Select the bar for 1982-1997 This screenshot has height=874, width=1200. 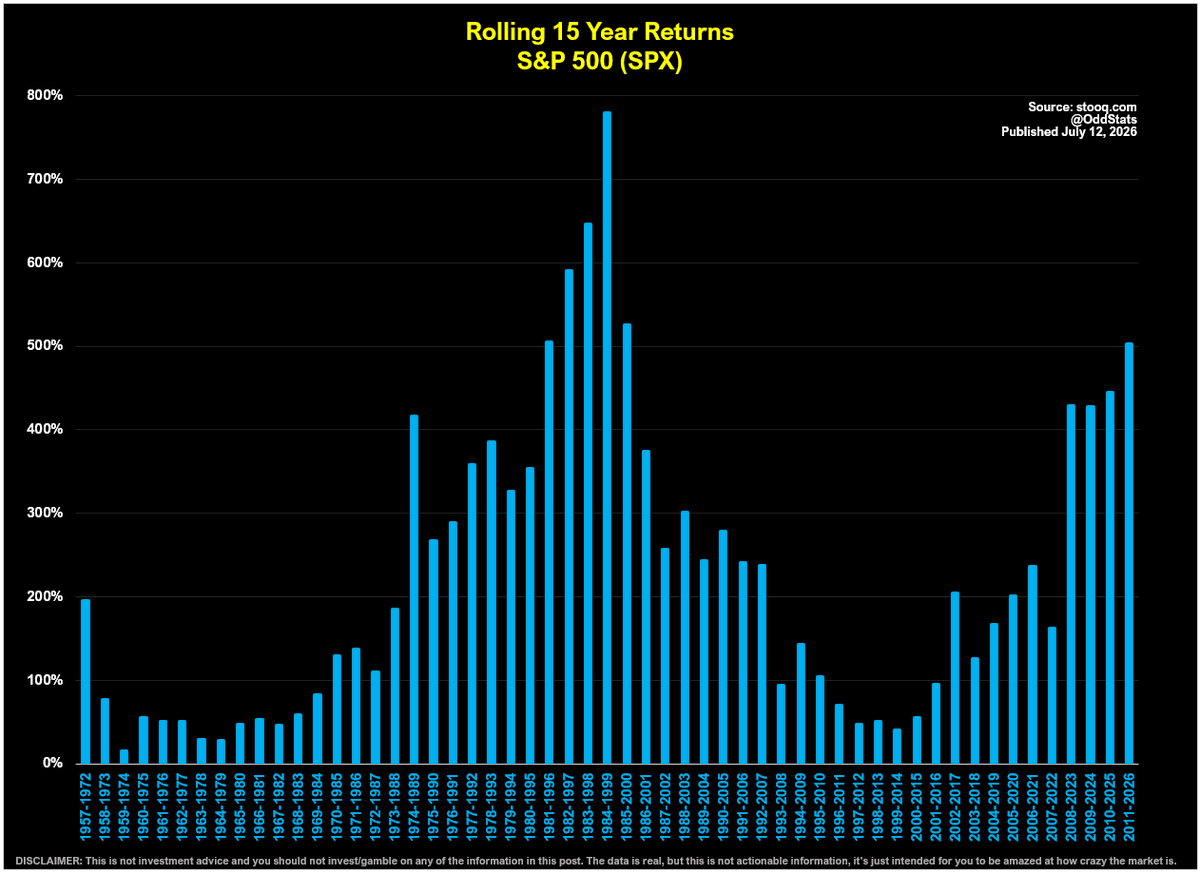coord(569,516)
